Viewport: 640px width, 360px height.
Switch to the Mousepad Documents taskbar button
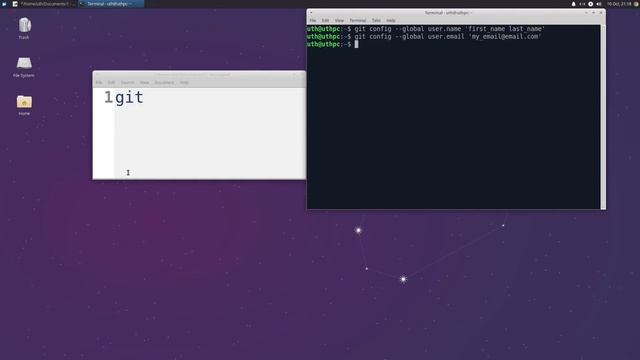coord(44,4)
